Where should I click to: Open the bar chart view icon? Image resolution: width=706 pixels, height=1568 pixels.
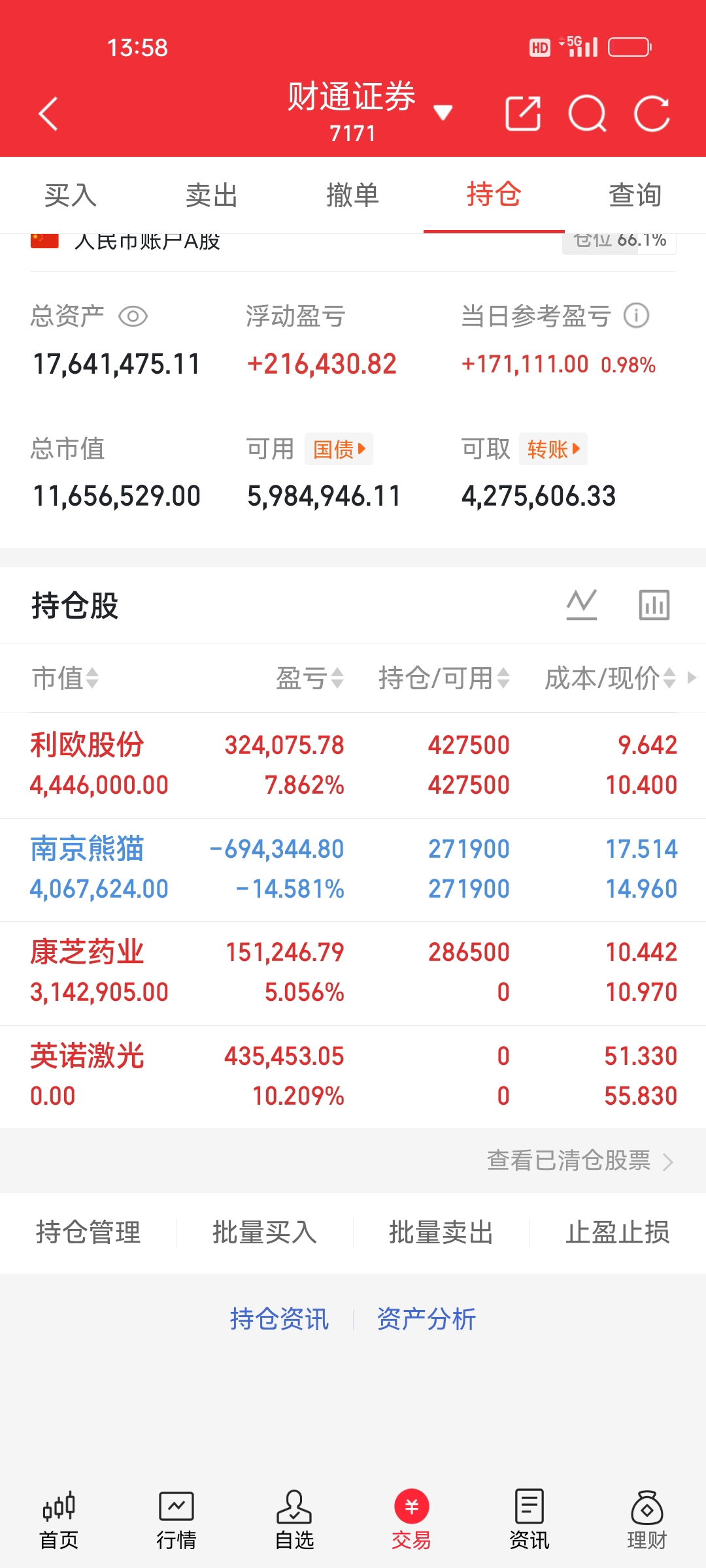(x=654, y=604)
